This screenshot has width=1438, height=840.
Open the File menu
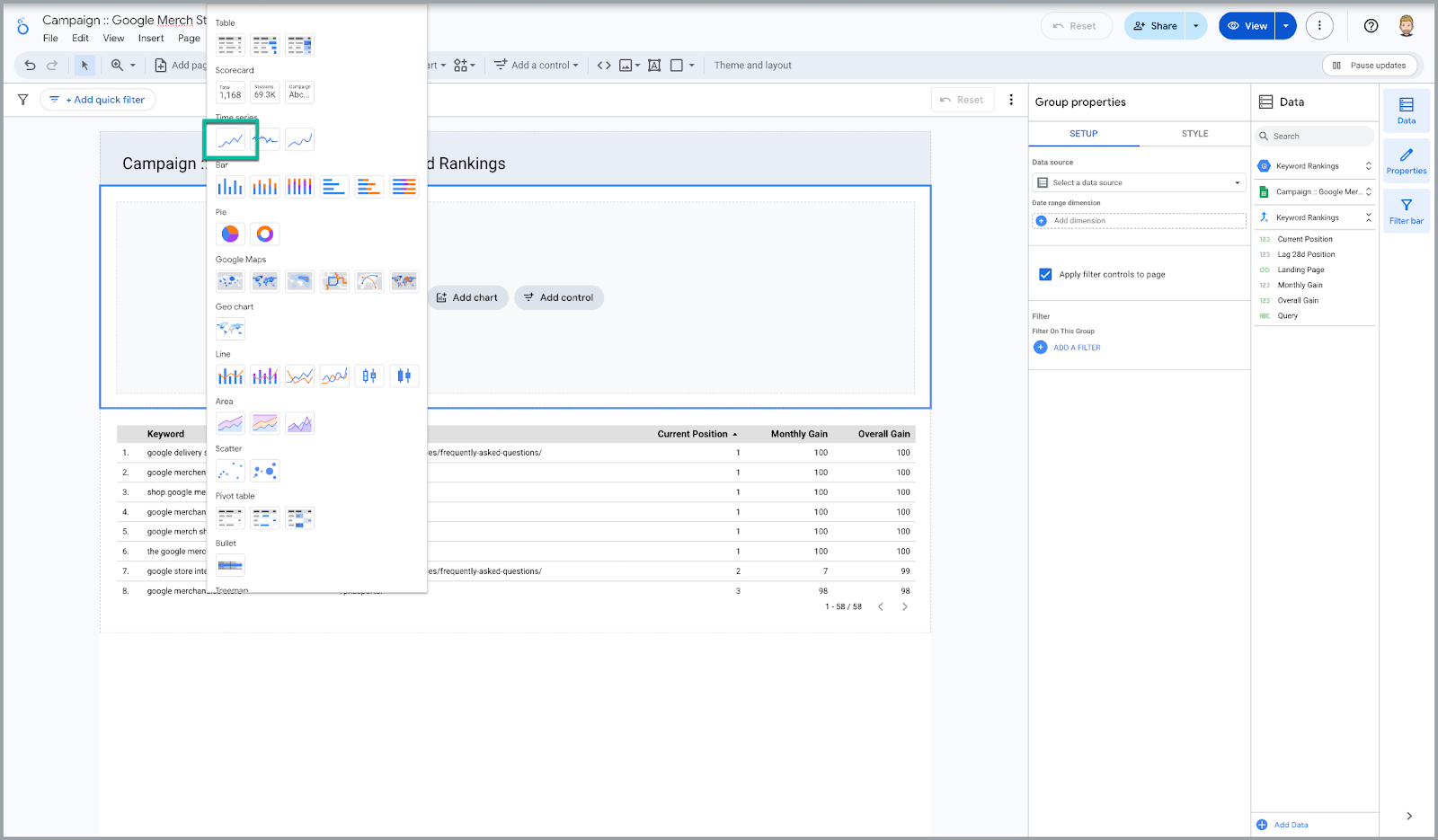pos(50,38)
